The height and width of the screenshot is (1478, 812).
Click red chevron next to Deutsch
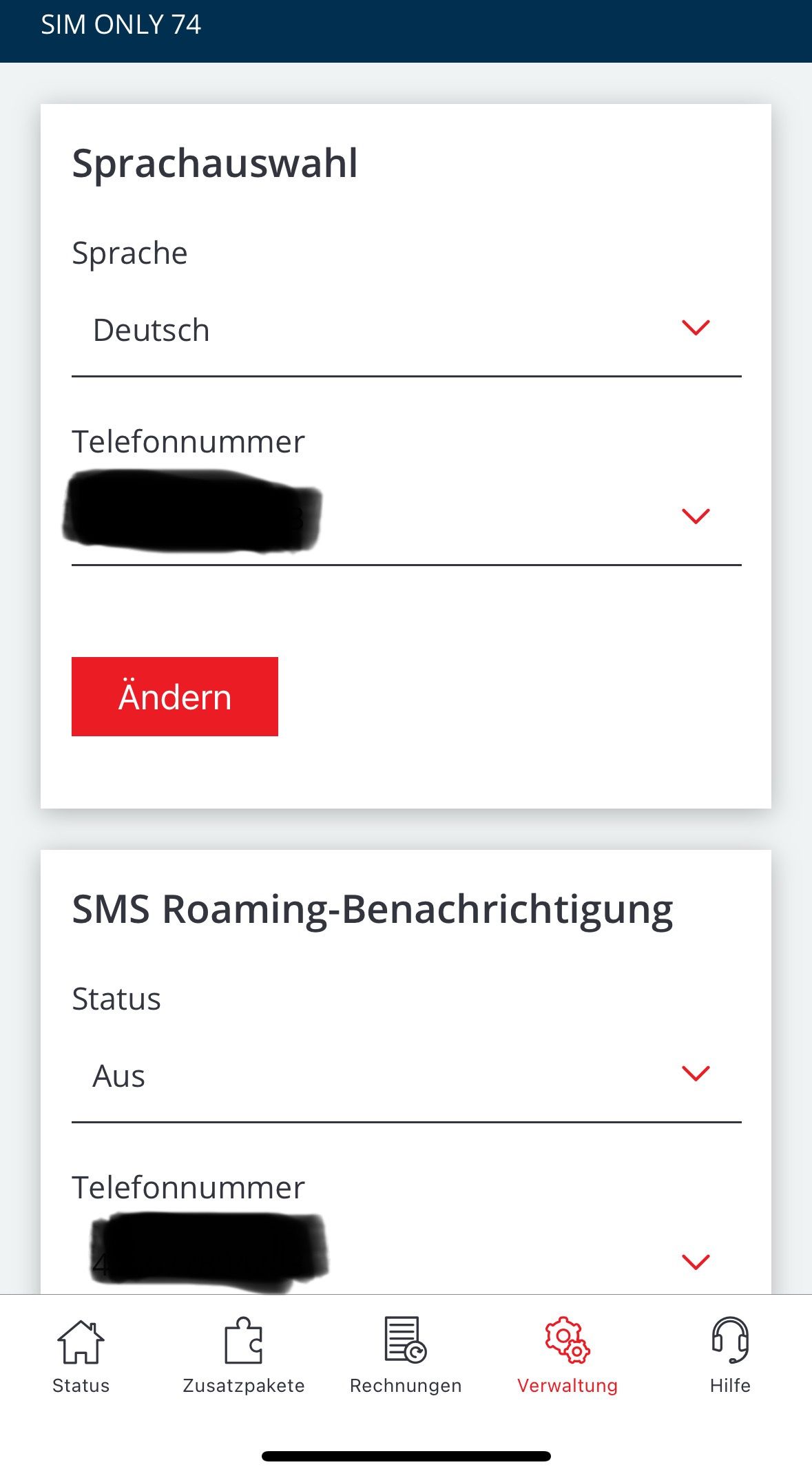pyautogui.click(x=695, y=328)
